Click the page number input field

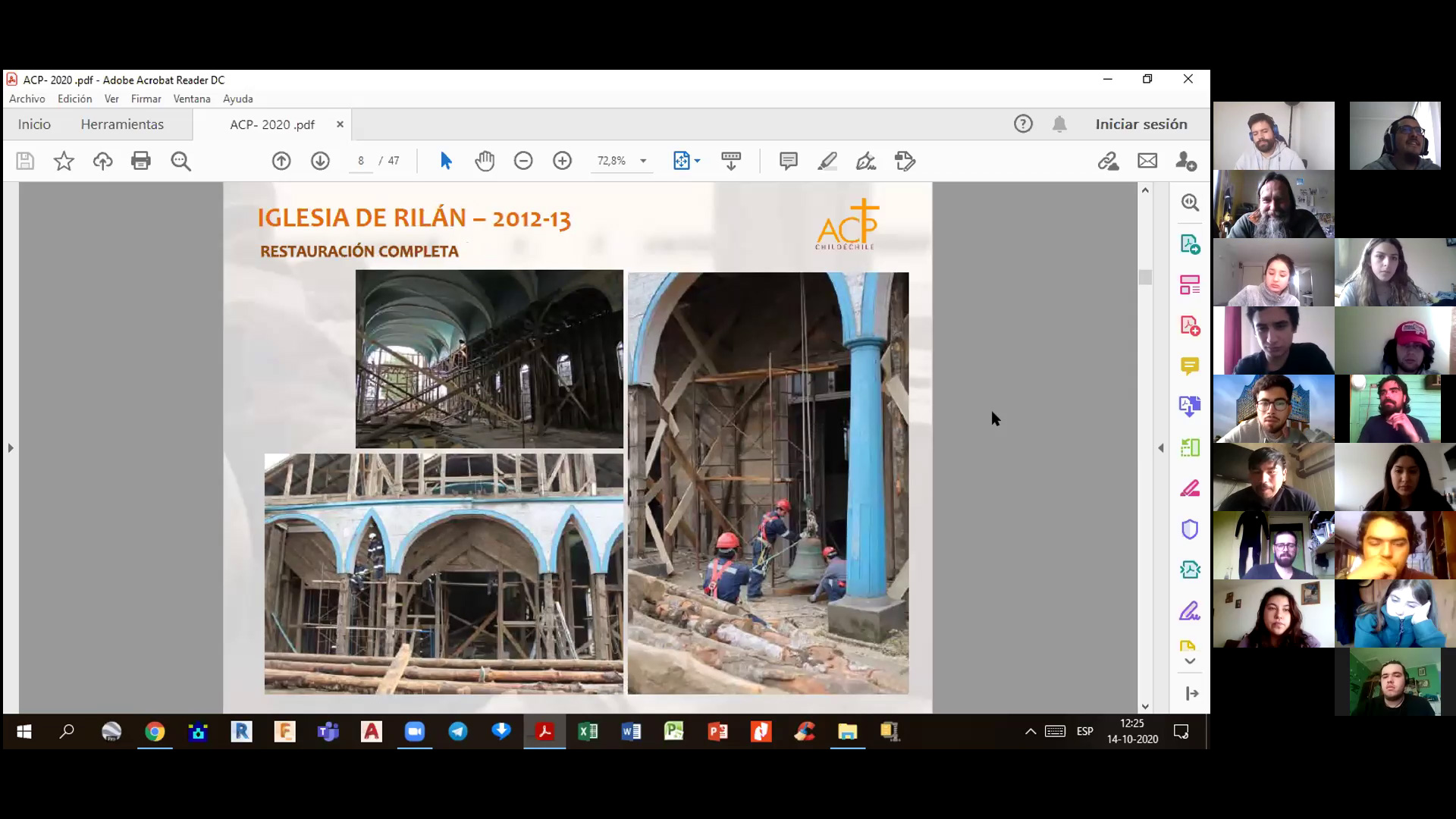[361, 161]
